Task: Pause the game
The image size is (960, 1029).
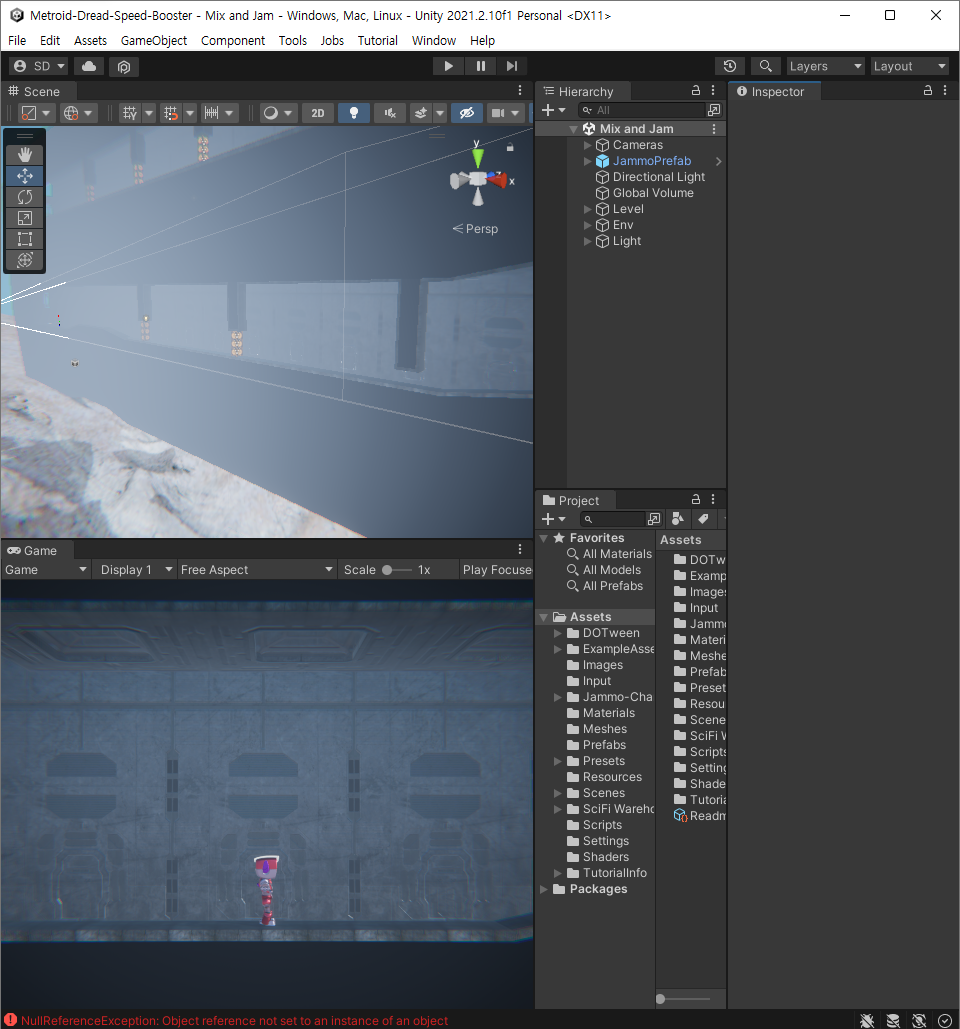Action: [480, 66]
